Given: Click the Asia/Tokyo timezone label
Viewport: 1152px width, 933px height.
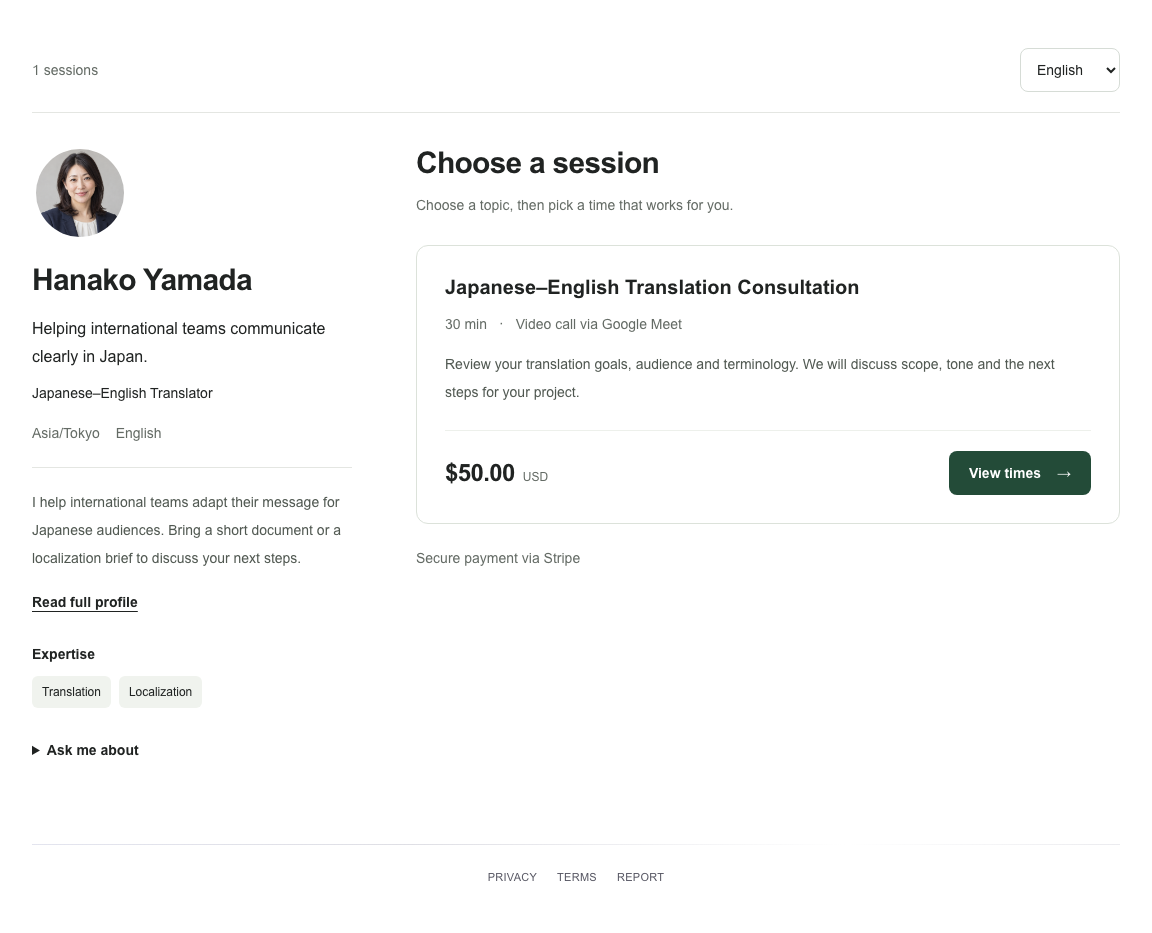Looking at the screenshot, I should [65, 433].
